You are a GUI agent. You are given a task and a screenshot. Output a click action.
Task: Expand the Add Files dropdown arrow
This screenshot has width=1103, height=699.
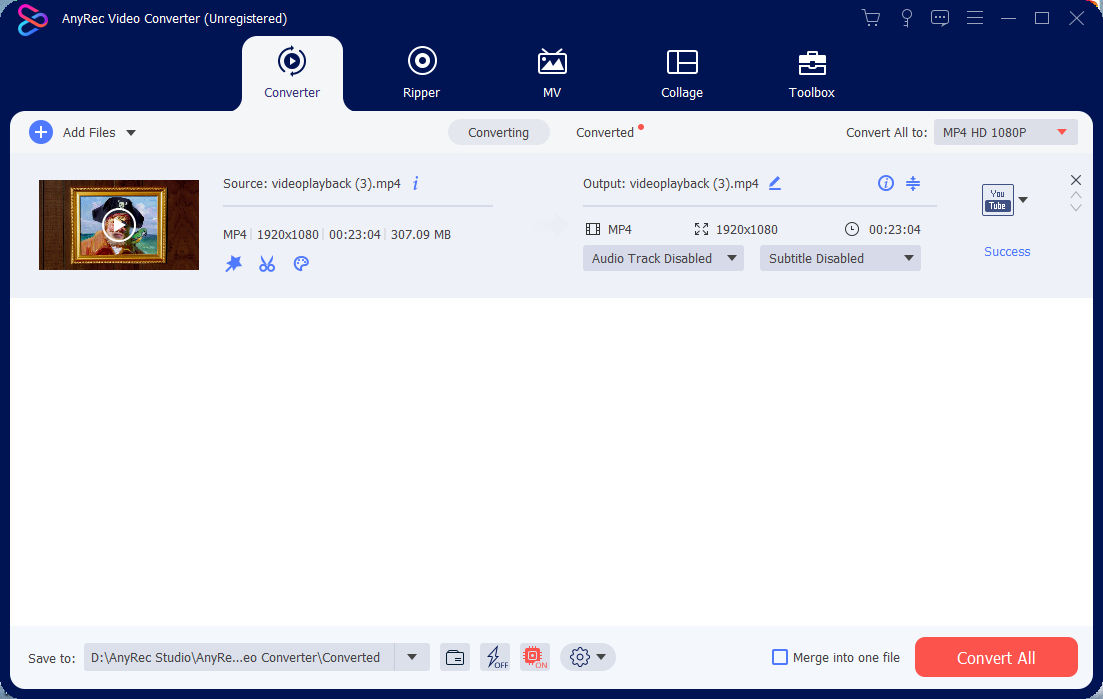(x=131, y=133)
